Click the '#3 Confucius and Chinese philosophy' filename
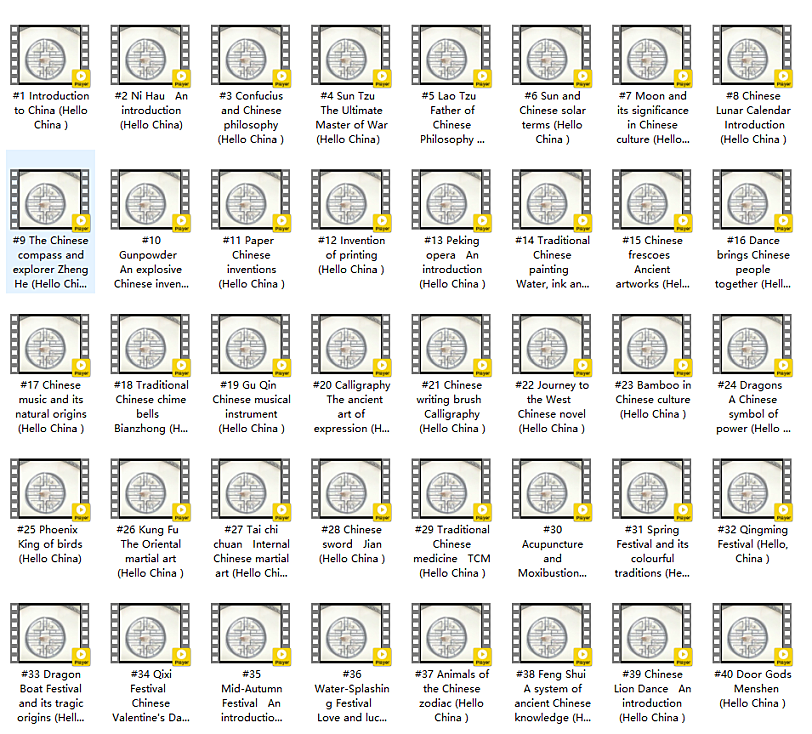The image size is (812, 734). pyautogui.click(x=251, y=118)
